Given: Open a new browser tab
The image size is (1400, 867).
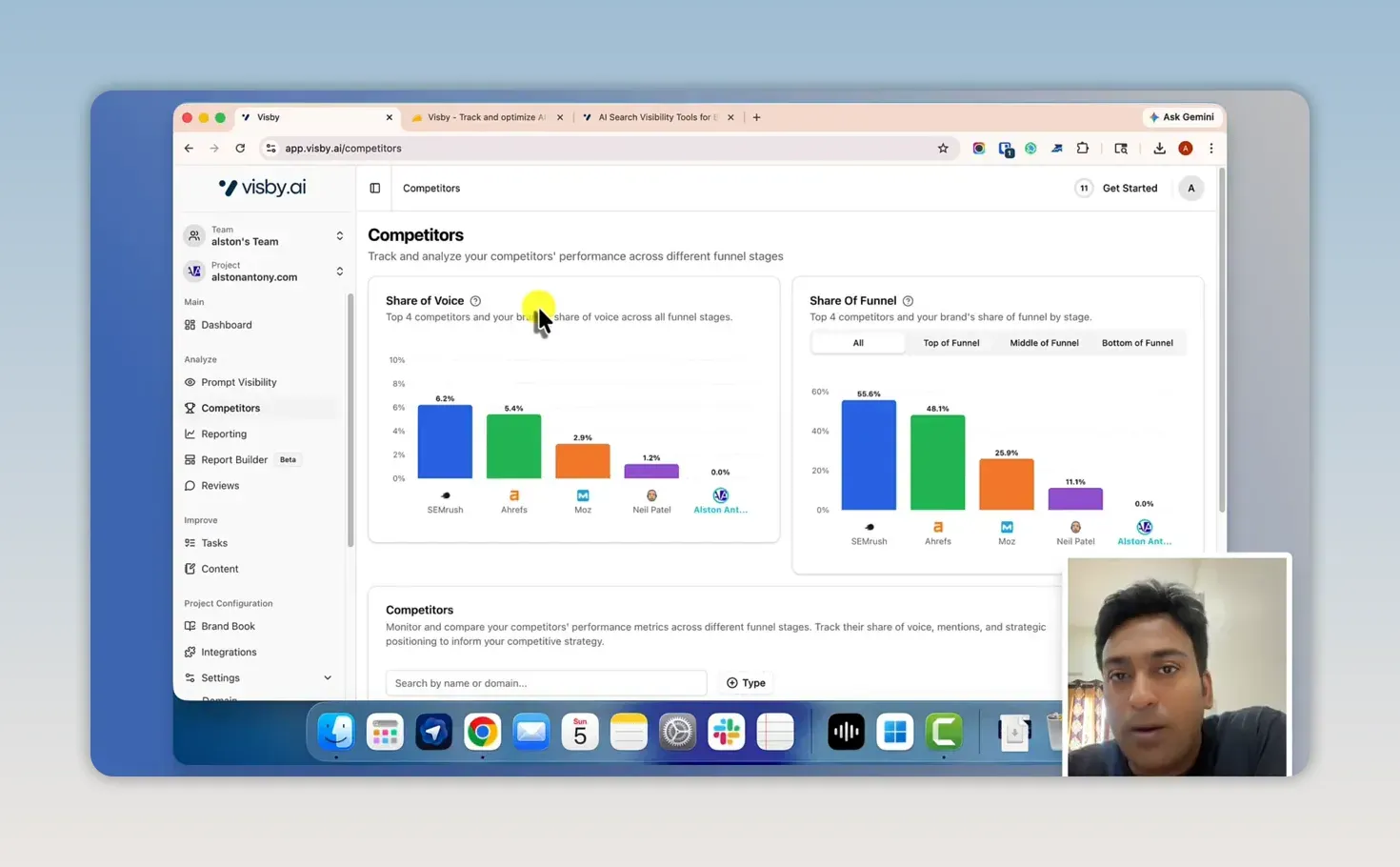Looking at the screenshot, I should tap(757, 117).
